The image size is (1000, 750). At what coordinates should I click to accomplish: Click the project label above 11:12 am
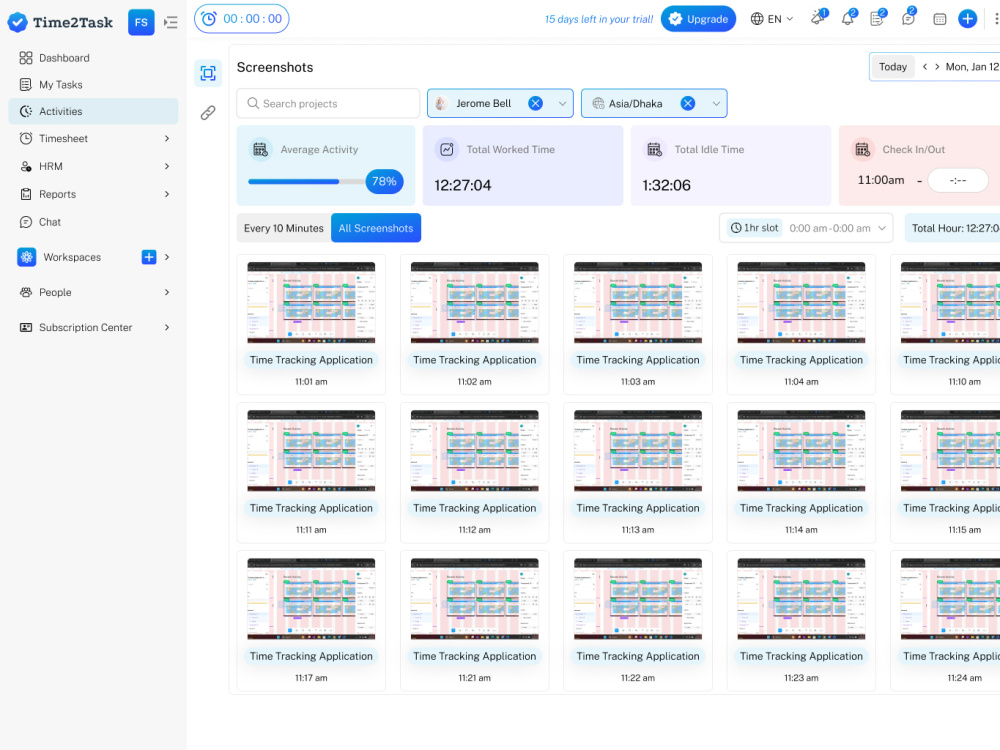(x=474, y=508)
